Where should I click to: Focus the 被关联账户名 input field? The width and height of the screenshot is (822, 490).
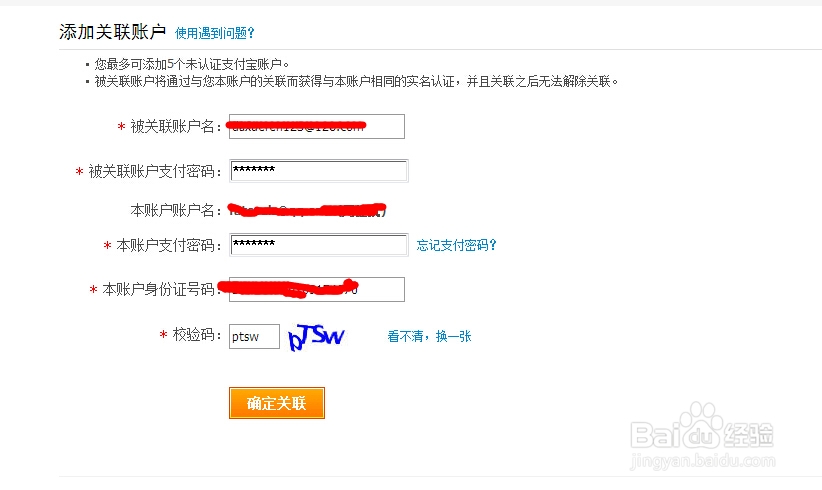[x=316, y=126]
